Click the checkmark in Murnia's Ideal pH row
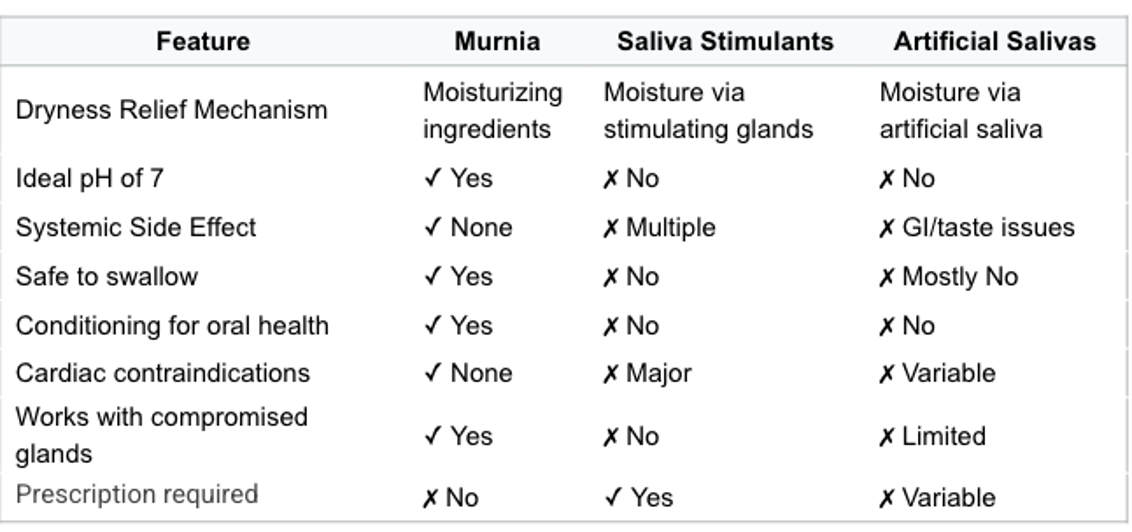 point(432,179)
